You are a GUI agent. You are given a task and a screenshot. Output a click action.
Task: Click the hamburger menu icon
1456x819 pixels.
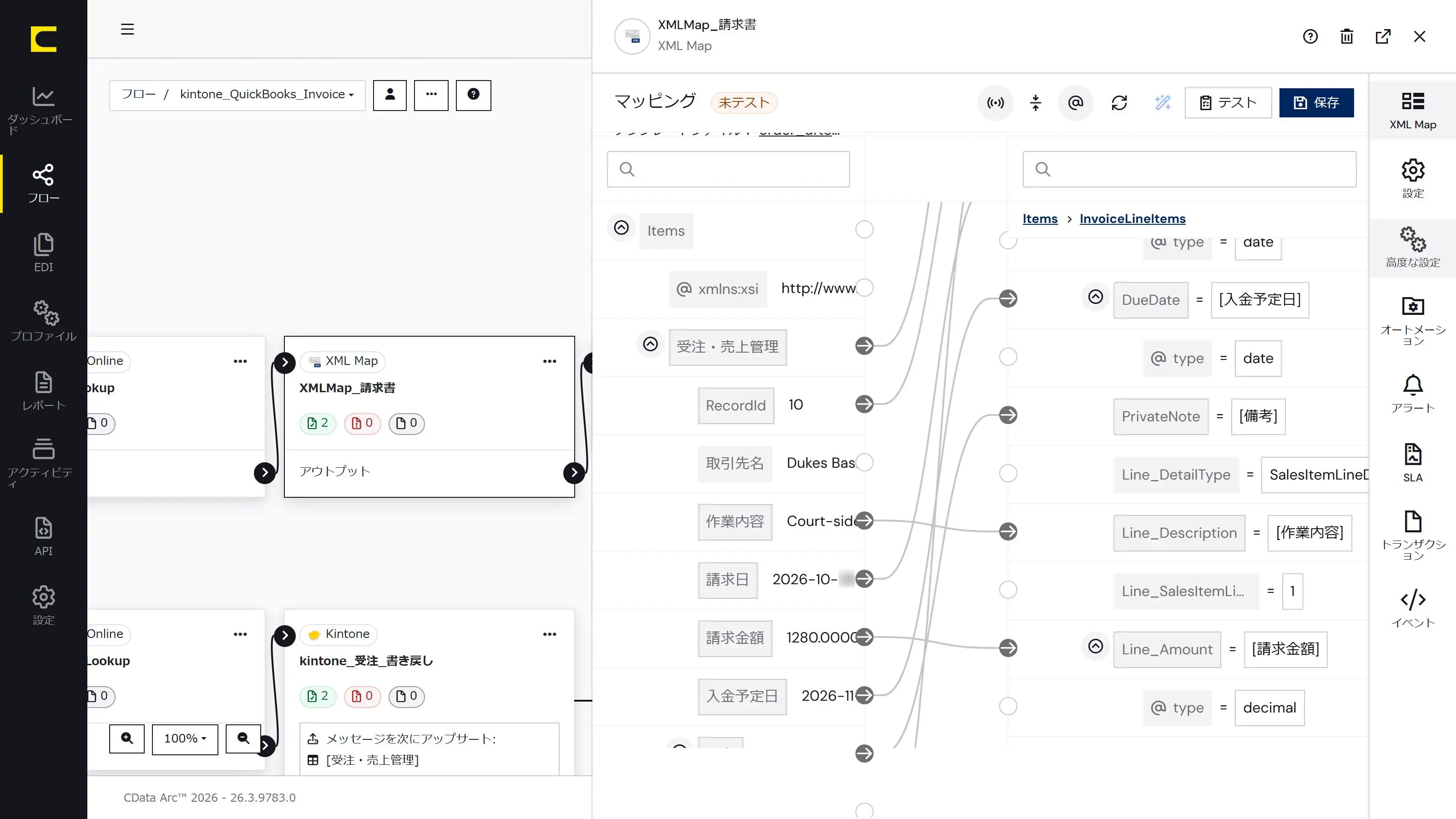pyautogui.click(x=127, y=30)
